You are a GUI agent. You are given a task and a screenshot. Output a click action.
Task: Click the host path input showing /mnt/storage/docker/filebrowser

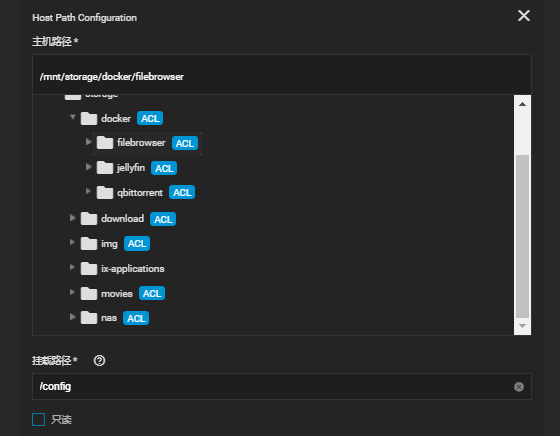click(x=282, y=75)
